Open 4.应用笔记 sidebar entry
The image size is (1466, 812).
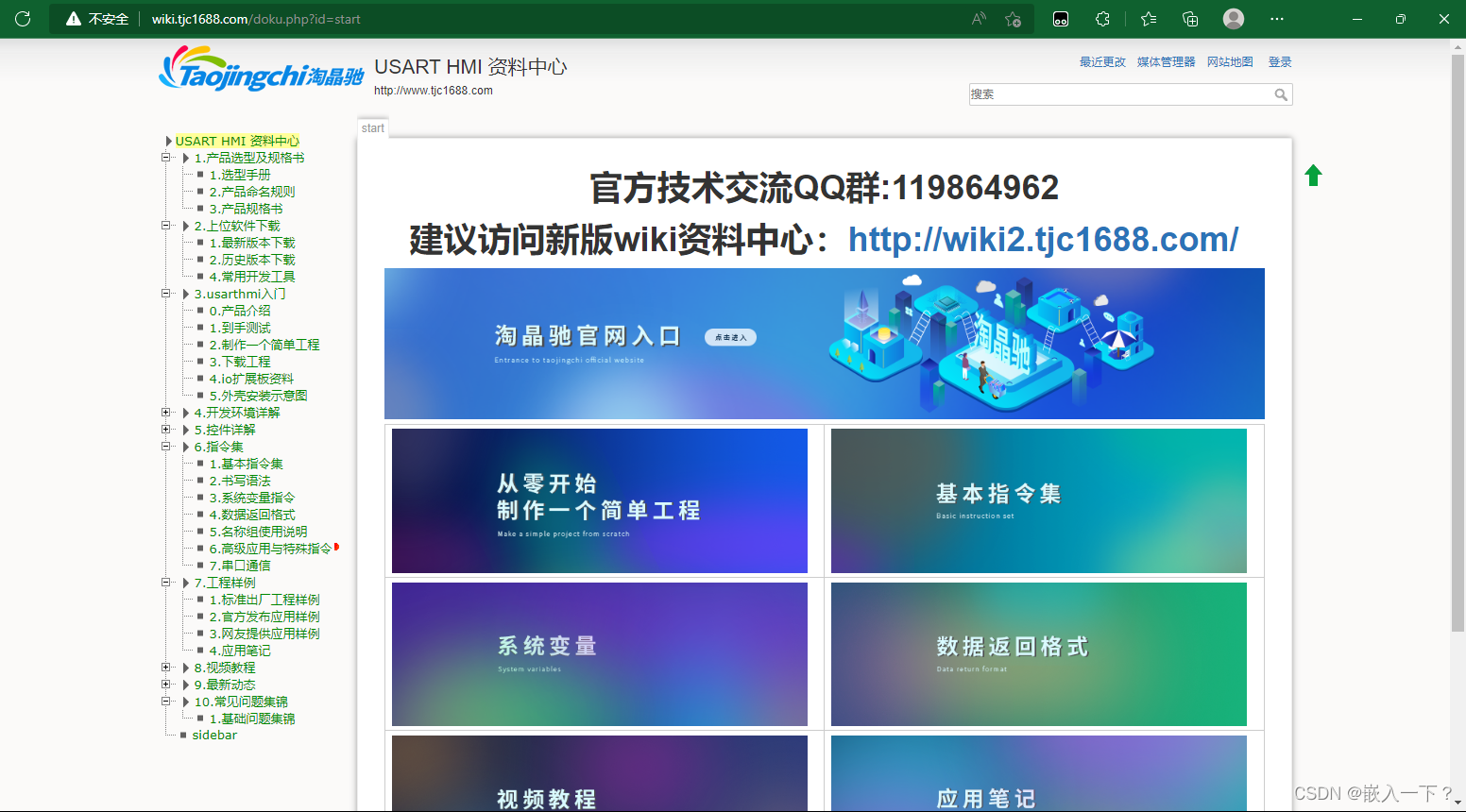[240, 651]
